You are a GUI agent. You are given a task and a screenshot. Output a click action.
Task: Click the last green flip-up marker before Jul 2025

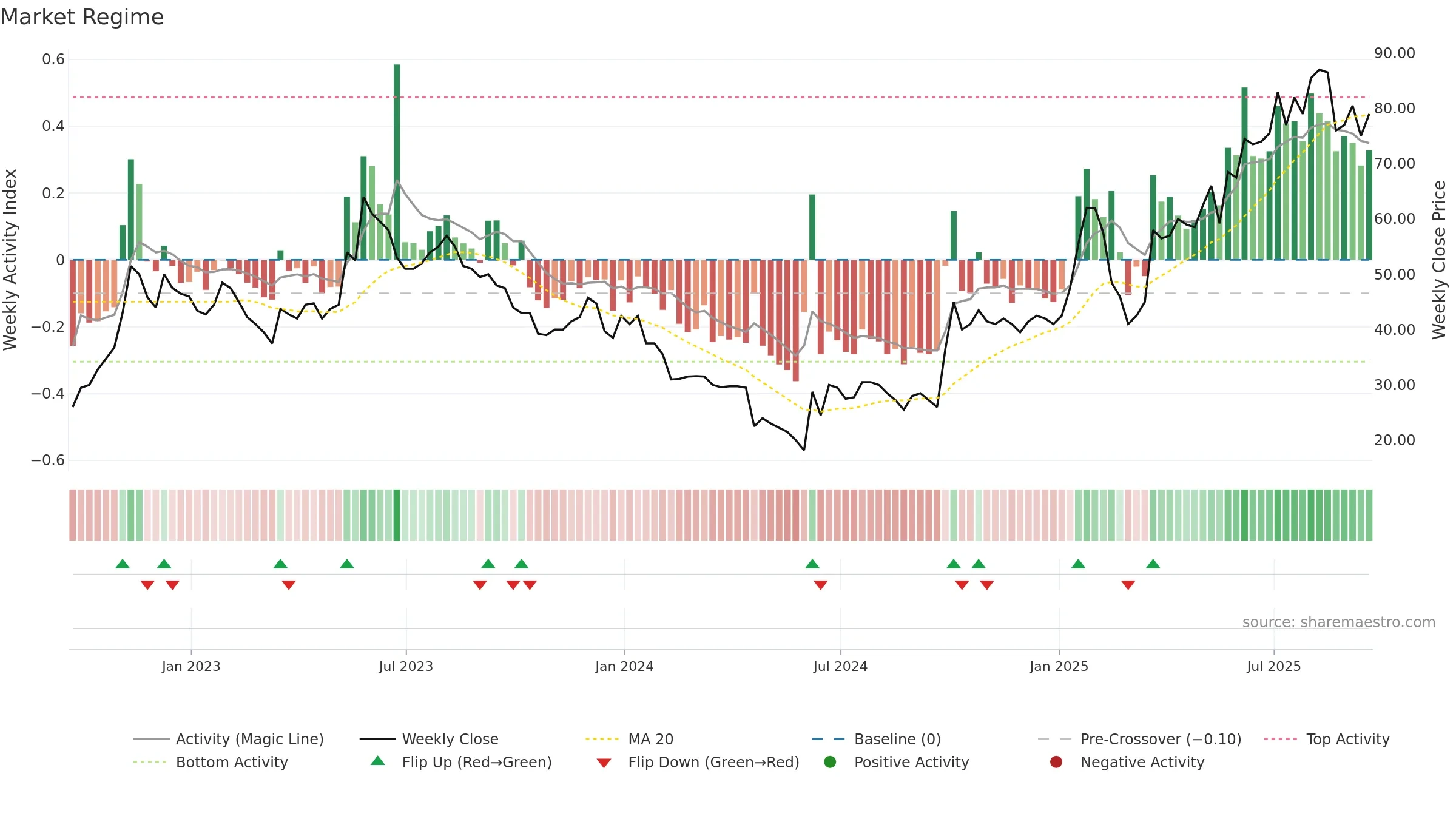(x=1153, y=564)
